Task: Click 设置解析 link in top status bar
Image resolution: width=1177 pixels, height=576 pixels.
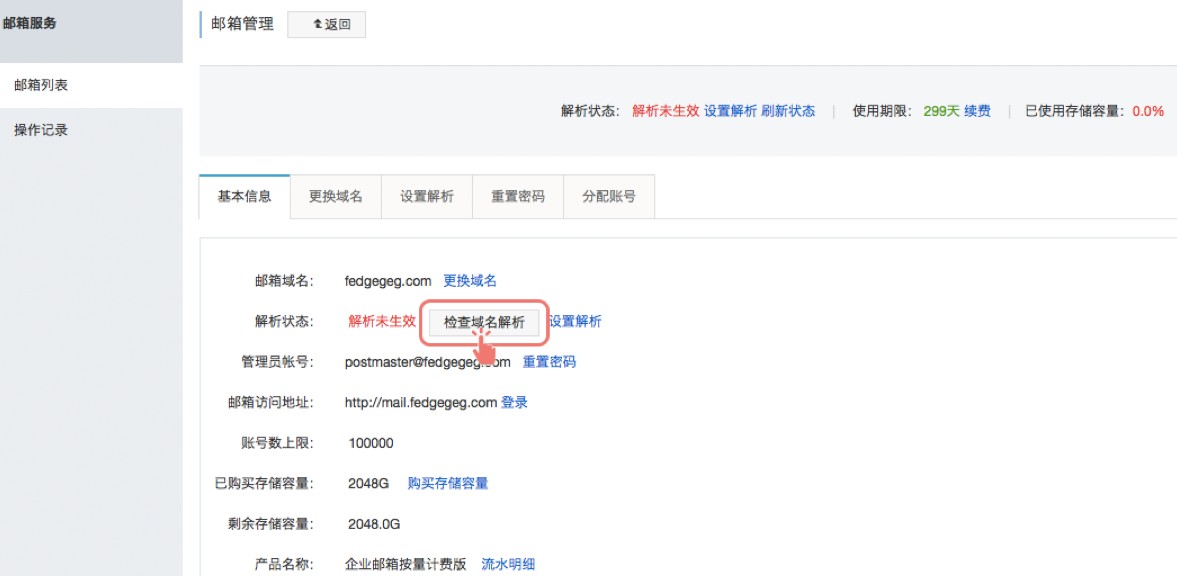Action: 730,112
